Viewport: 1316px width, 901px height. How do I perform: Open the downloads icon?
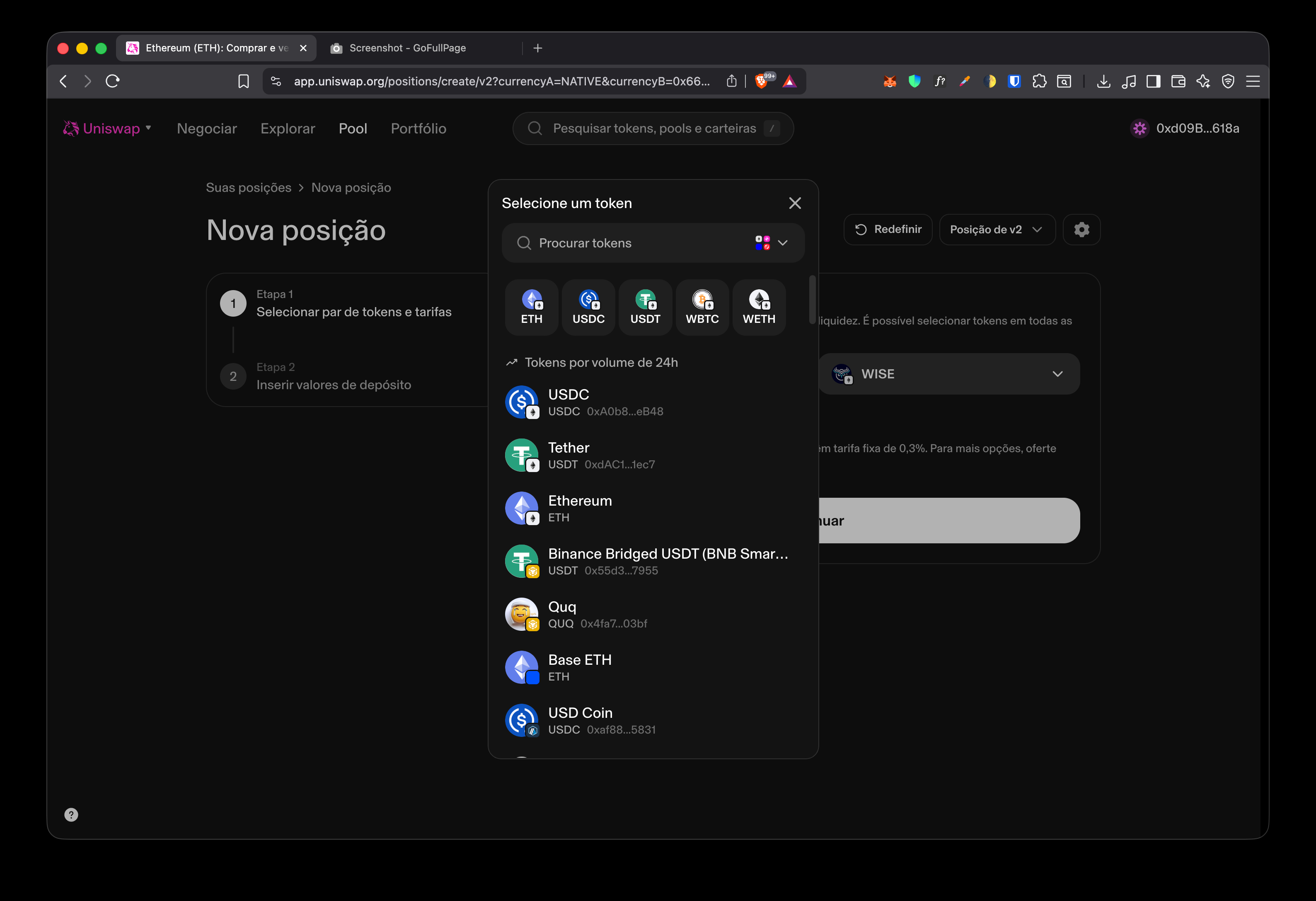(x=1103, y=82)
